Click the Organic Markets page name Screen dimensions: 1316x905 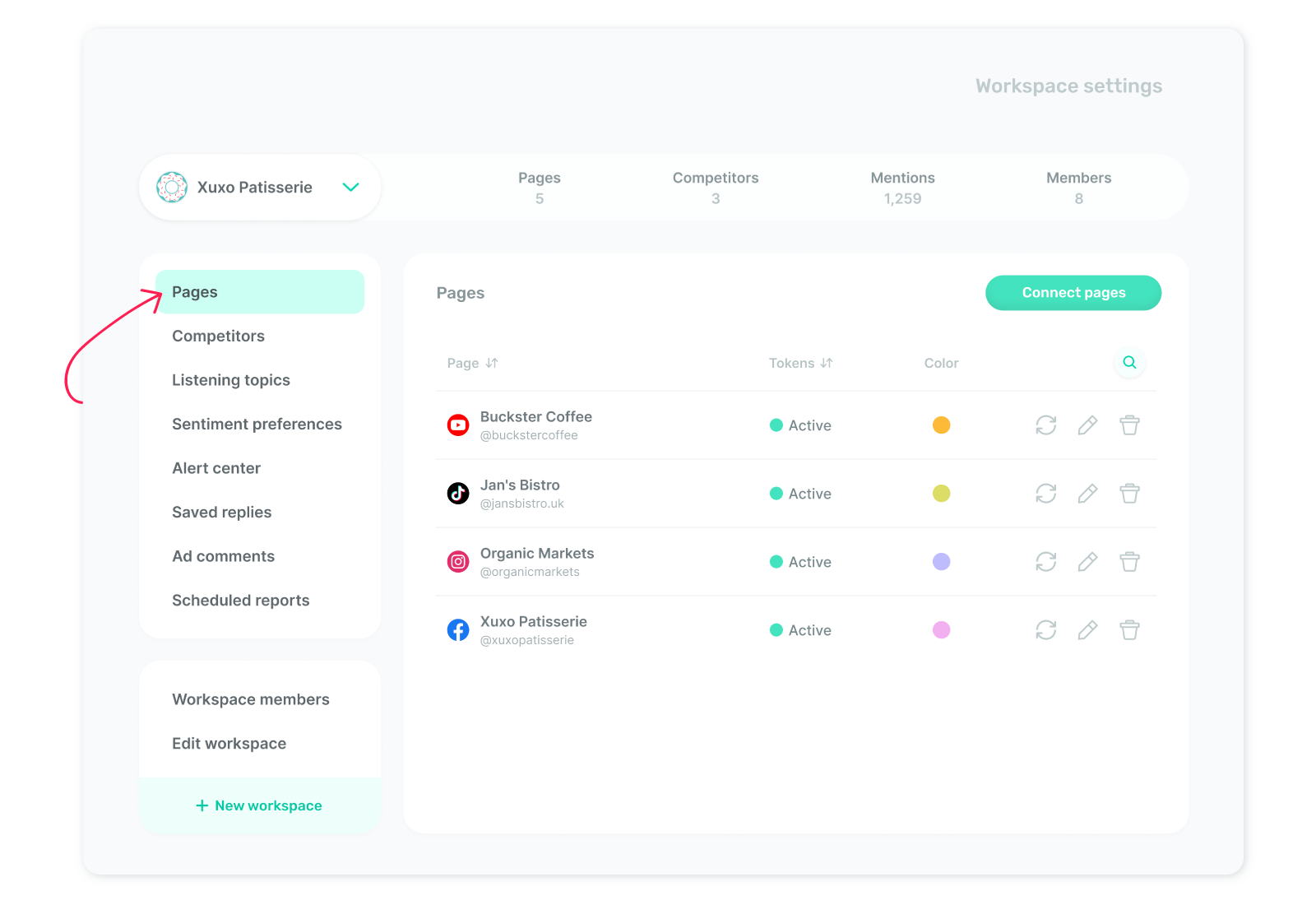point(537,554)
